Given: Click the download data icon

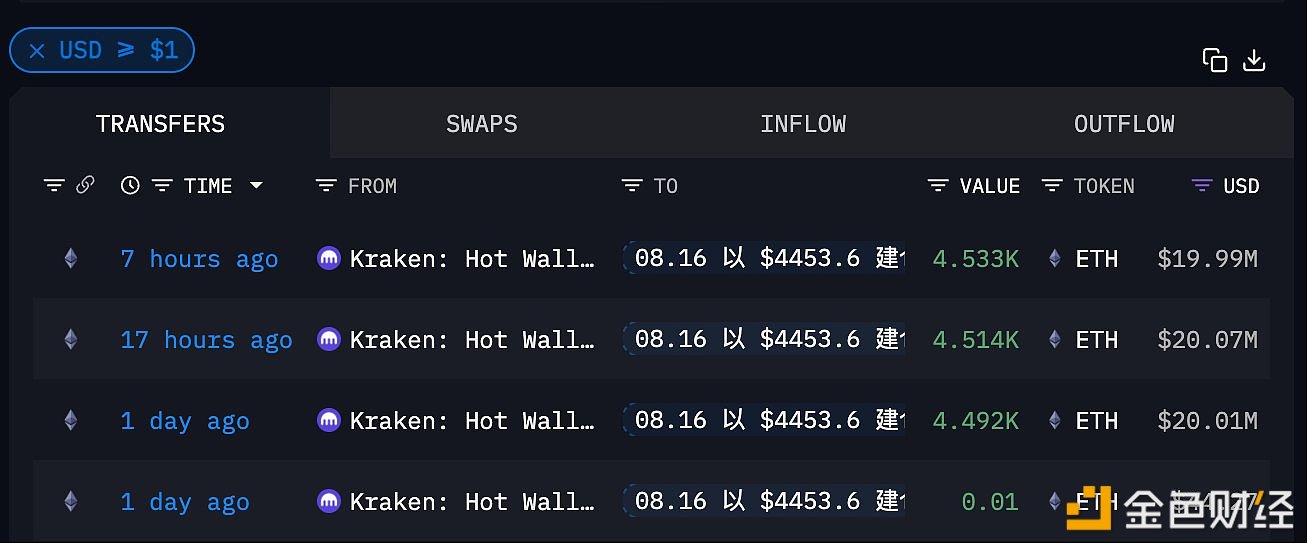Looking at the screenshot, I should pos(1254,60).
